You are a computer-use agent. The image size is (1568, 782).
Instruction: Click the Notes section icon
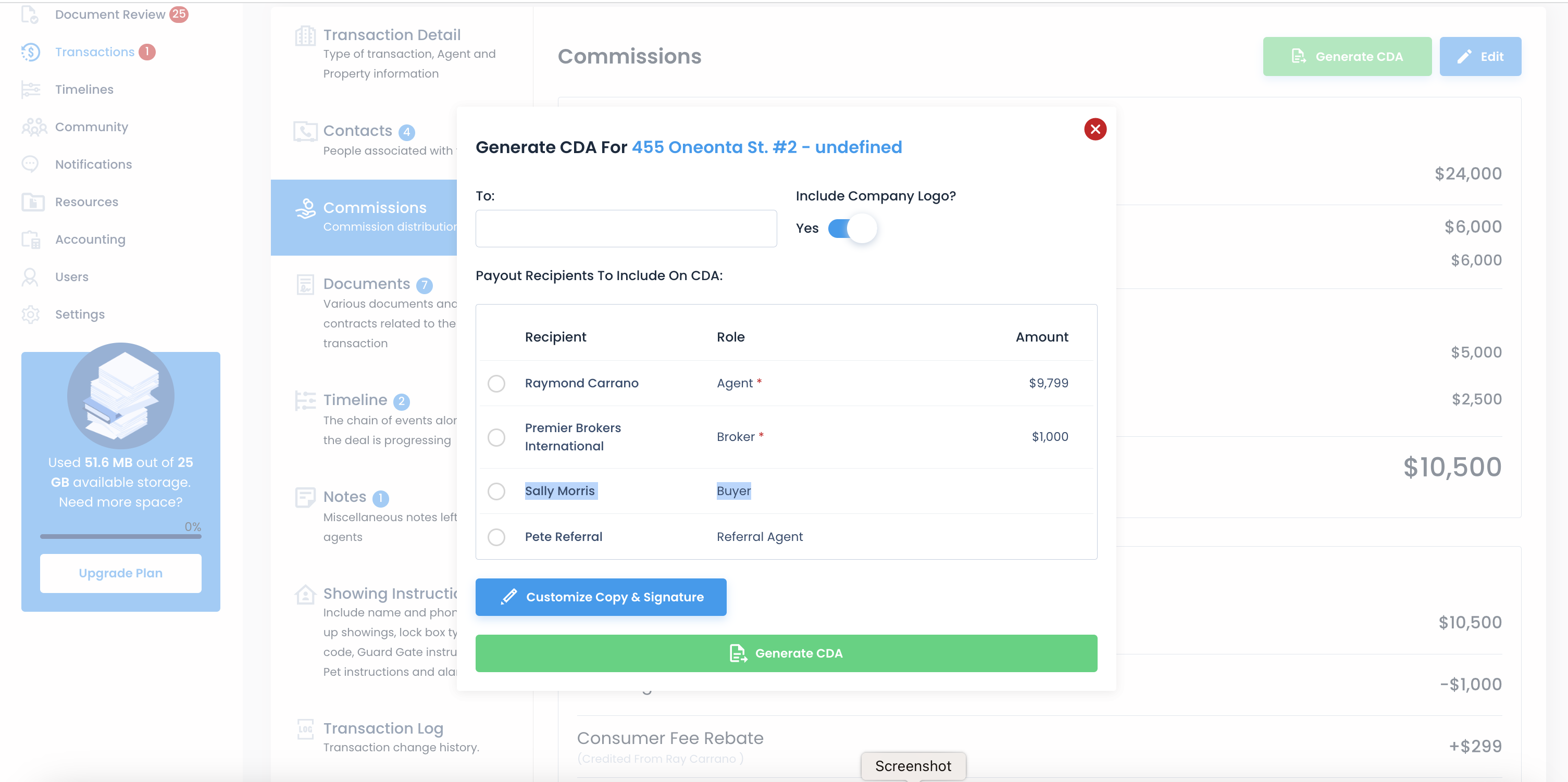pos(305,497)
